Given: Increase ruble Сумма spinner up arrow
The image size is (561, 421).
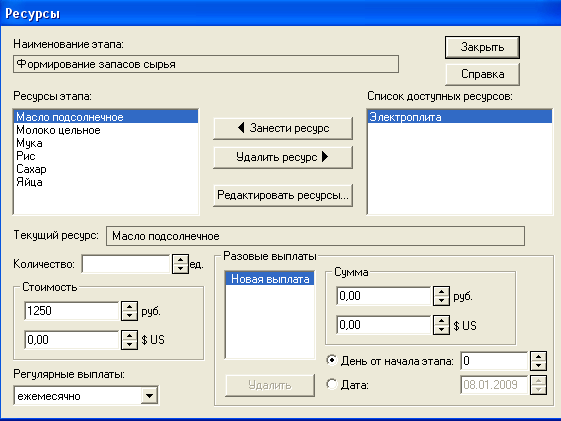Looking at the screenshot, I should (x=441, y=291).
